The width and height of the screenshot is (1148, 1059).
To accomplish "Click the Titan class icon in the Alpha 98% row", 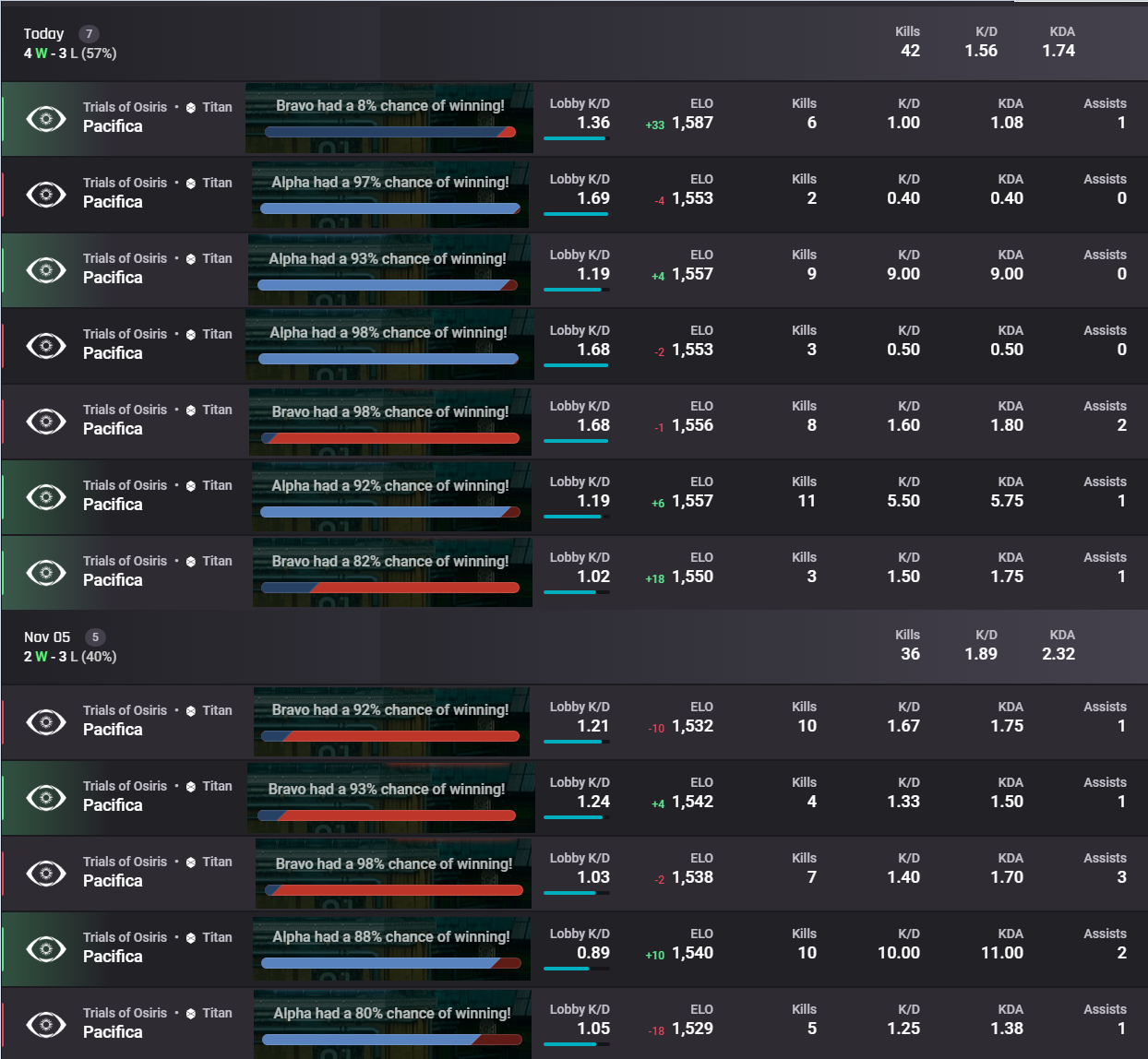I will click(x=191, y=334).
